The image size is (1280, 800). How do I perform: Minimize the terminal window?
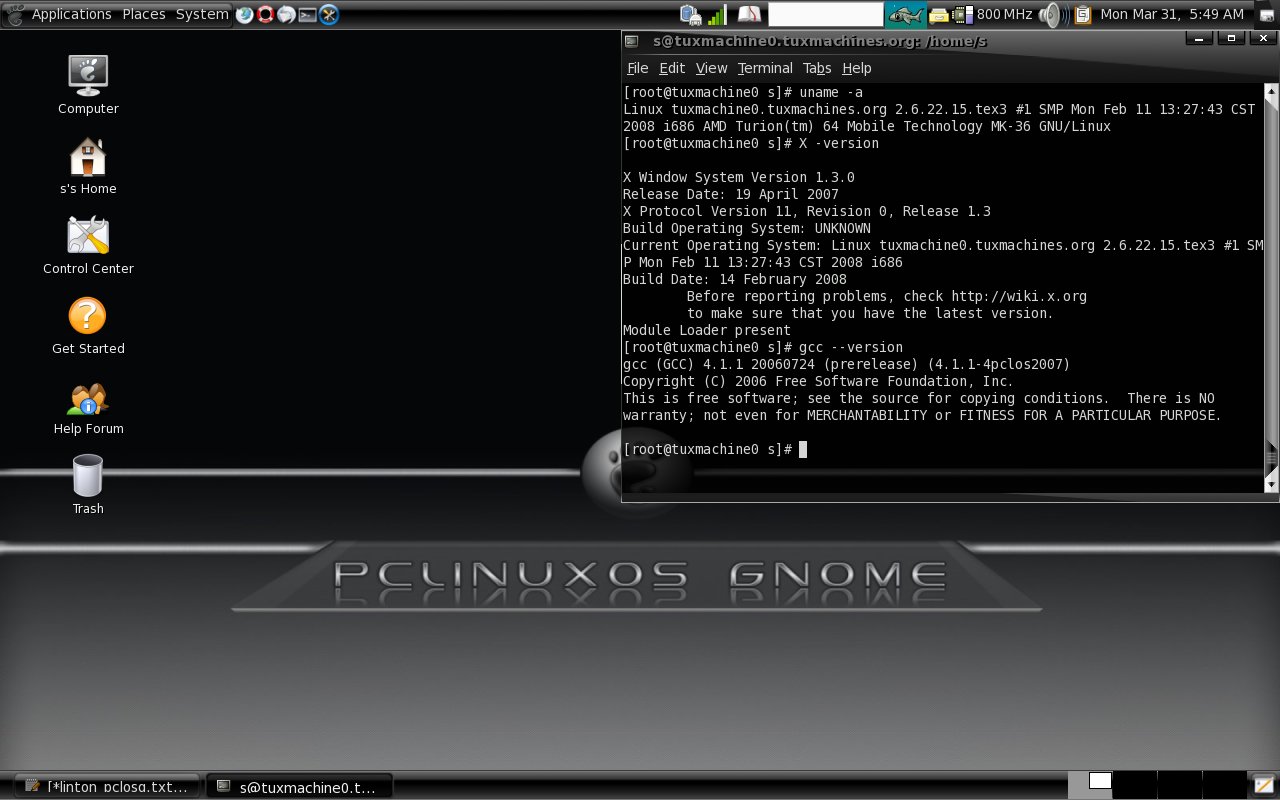(x=1197, y=38)
